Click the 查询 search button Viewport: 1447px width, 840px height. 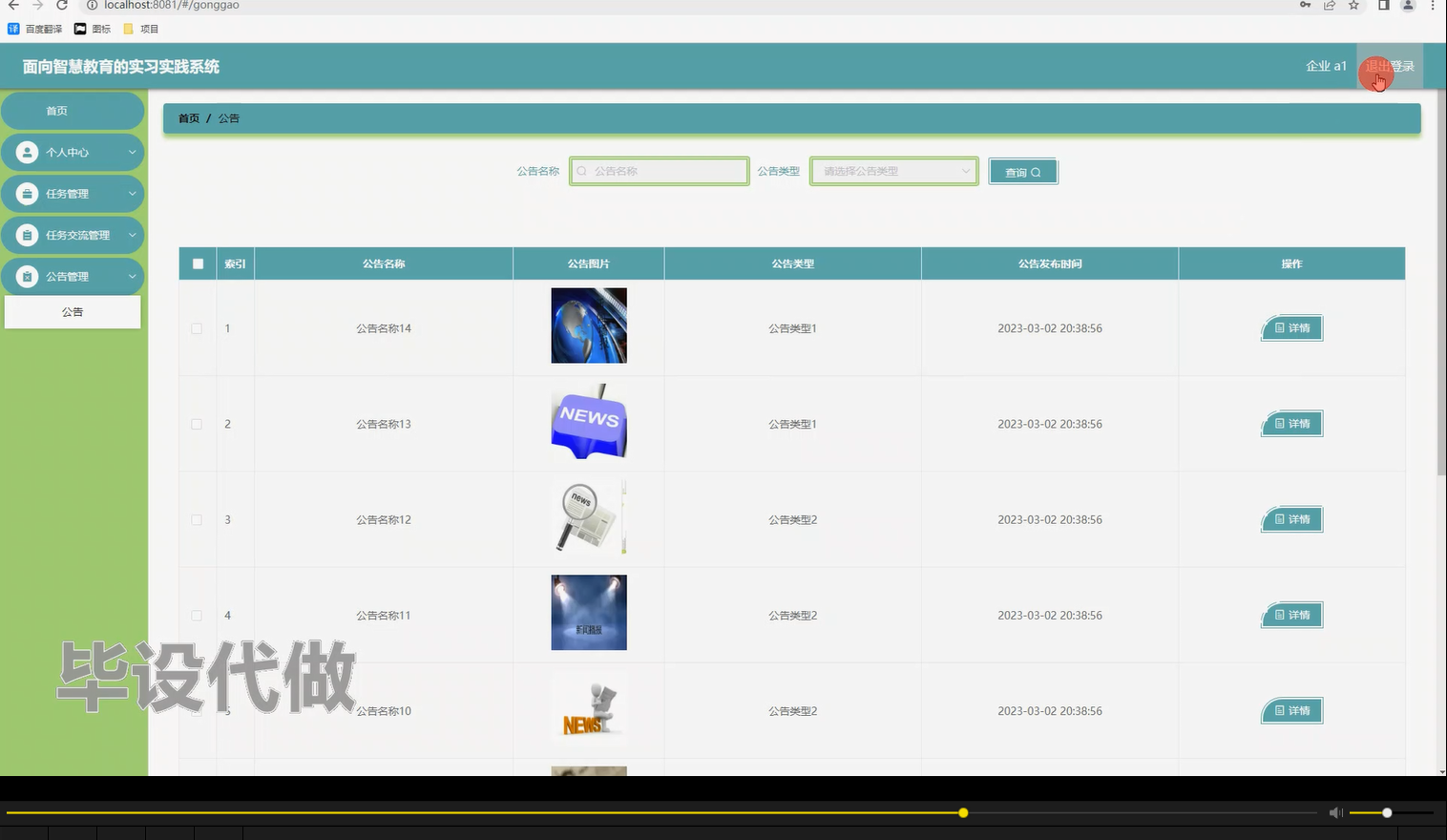1023,172
